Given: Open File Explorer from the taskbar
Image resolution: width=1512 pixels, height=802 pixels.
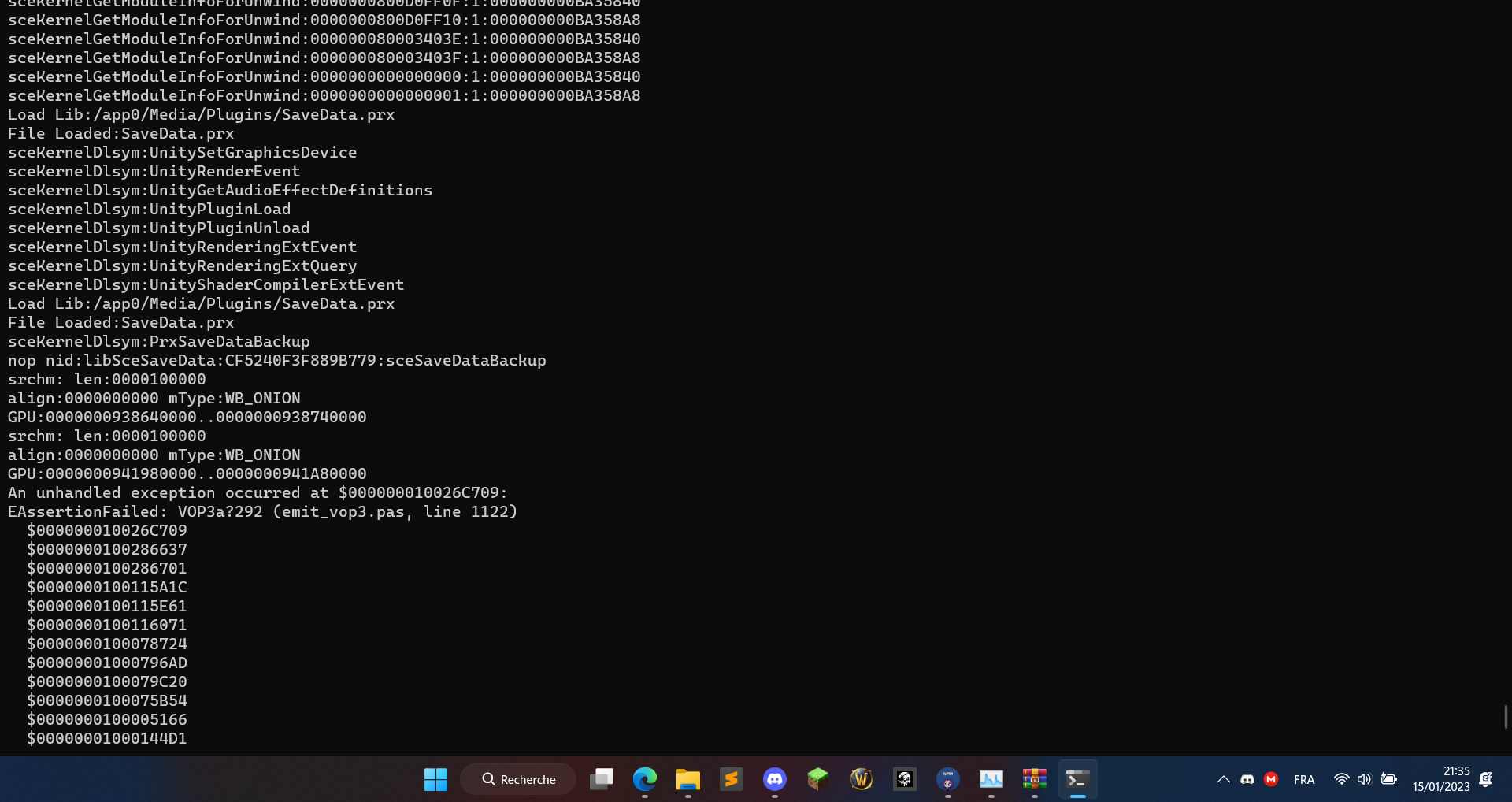Looking at the screenshot, I should click(688, 779).
